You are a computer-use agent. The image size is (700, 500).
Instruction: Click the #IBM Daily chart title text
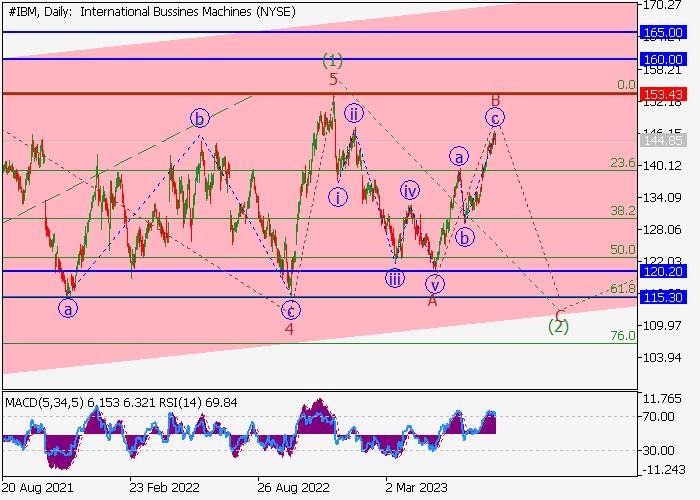pos(152,11)
